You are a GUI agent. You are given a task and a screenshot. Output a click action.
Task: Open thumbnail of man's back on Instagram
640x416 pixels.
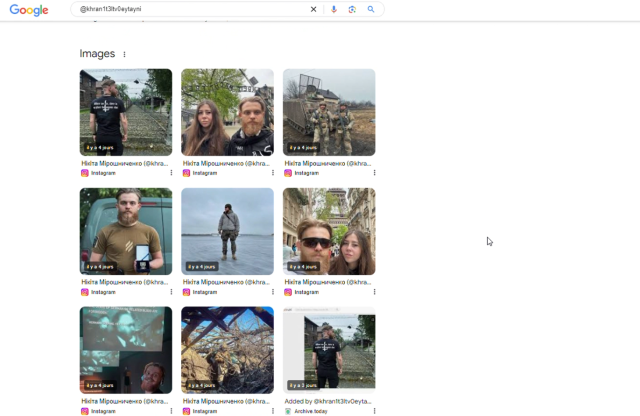coord(126,112)
